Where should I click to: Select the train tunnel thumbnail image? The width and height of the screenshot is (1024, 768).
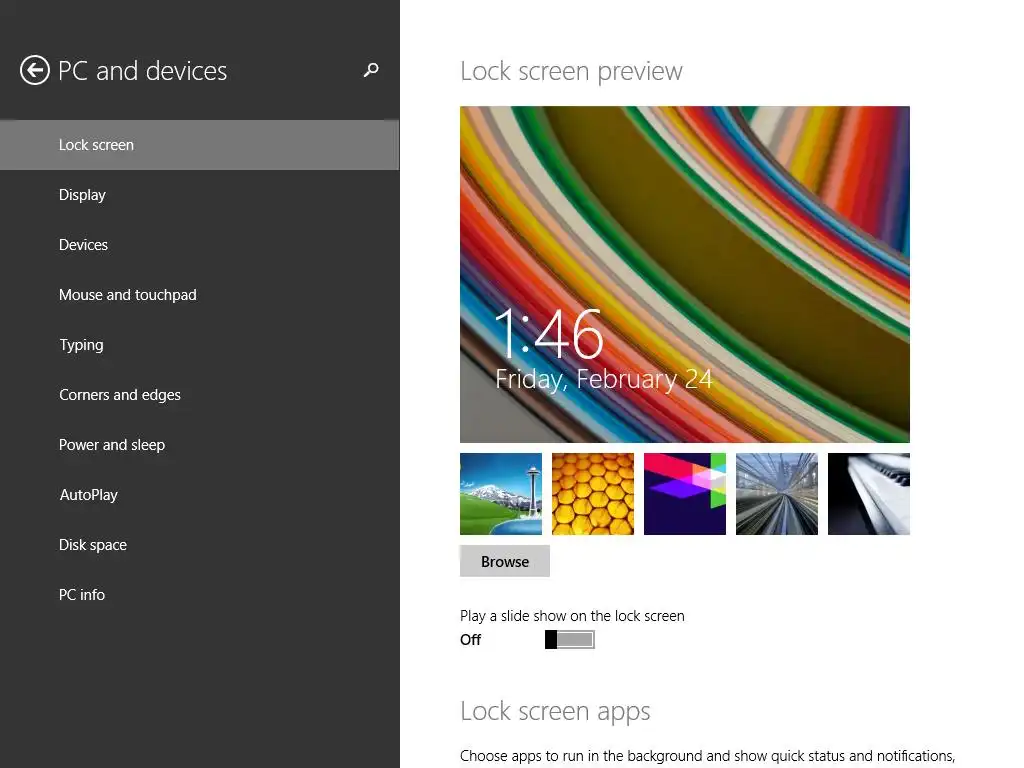(777, 494)
